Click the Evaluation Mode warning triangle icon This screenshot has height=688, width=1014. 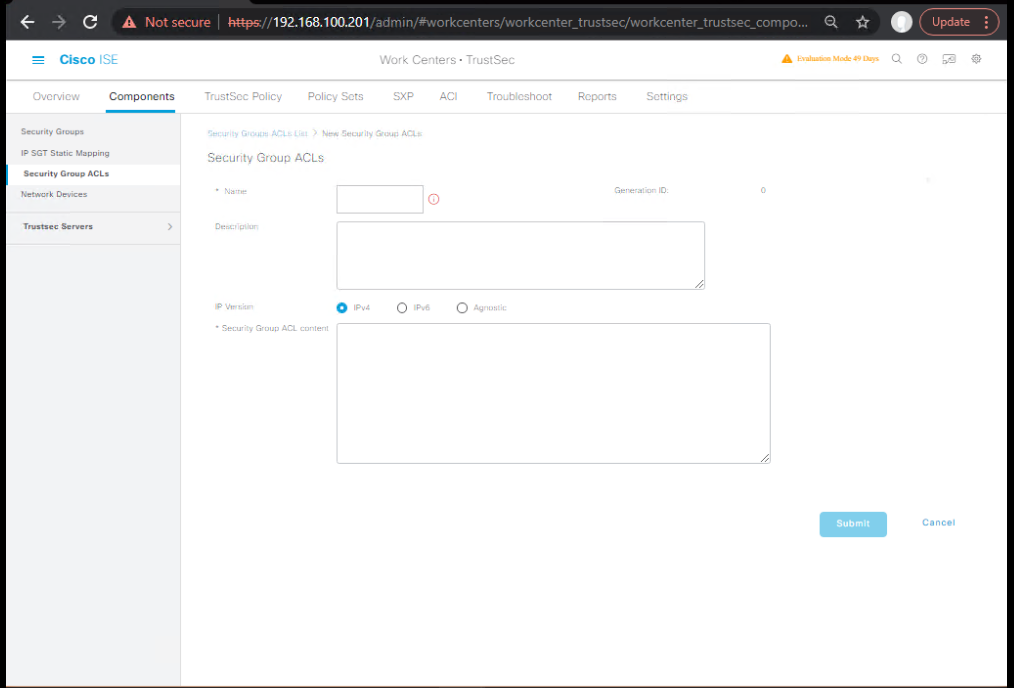click(x=786, y=59)
